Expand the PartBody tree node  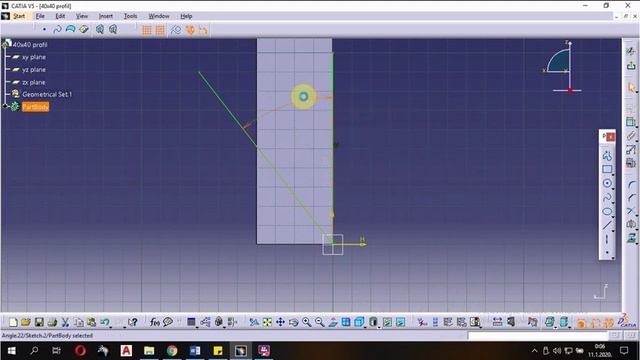[5, 107]
